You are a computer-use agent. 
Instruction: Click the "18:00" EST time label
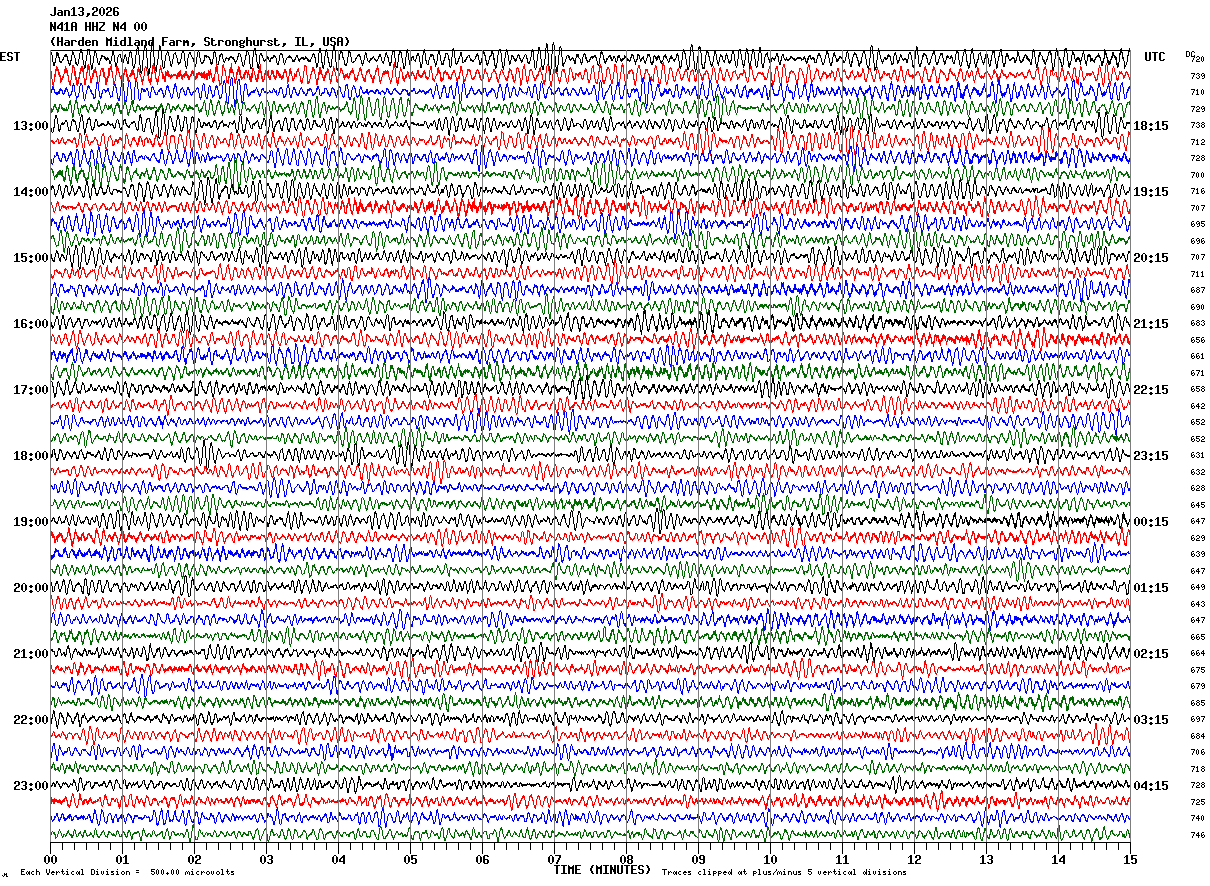30,456
